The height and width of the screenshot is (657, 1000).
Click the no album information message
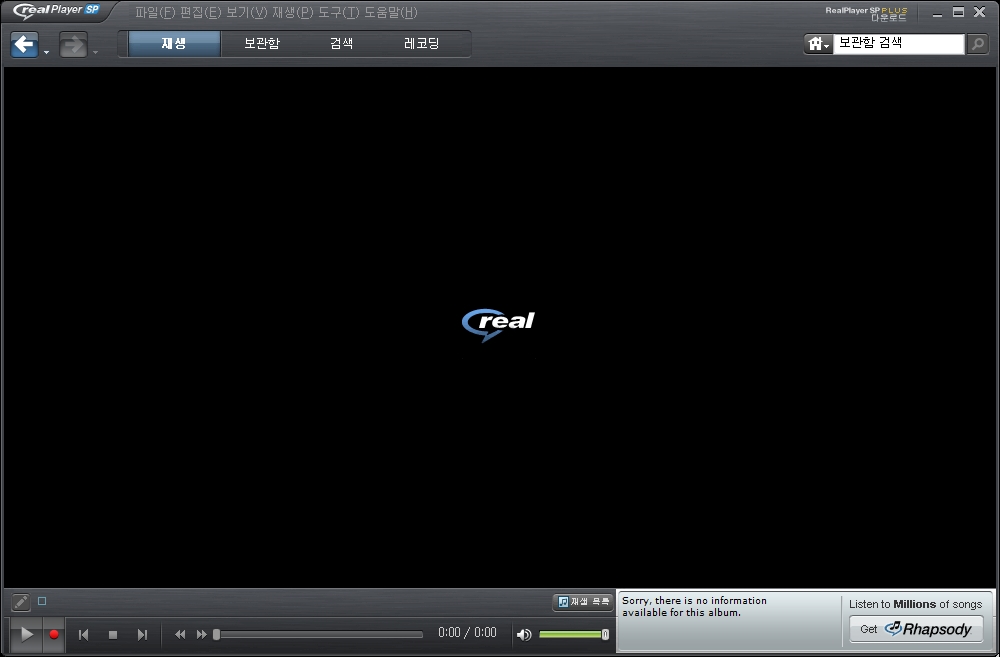(695, 607)
